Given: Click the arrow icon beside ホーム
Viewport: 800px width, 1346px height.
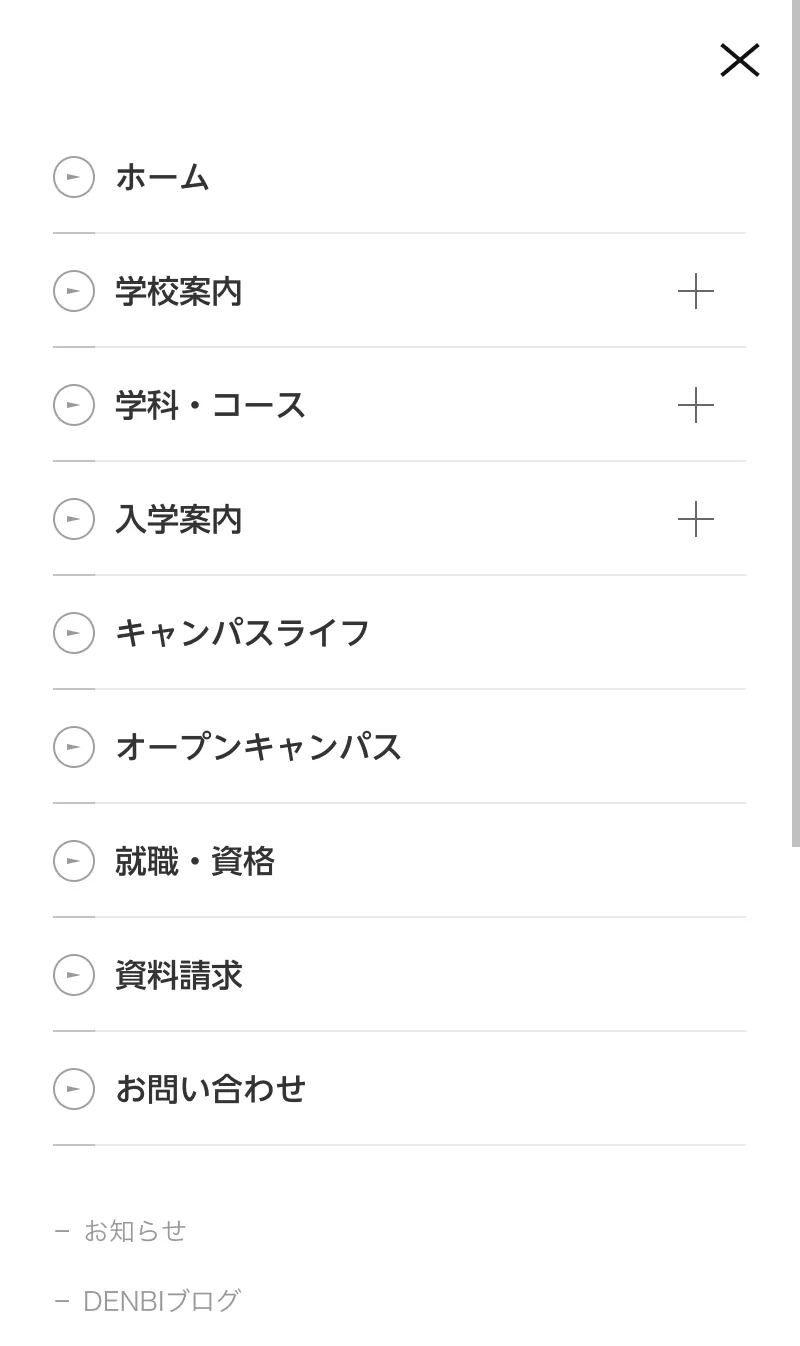Looking at the screenshot, I should point(74,177).
